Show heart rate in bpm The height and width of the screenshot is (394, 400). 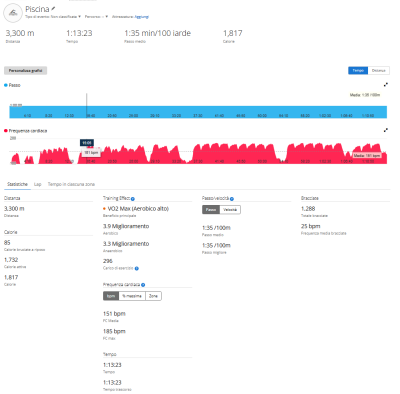pyautogui.click(x=111, y=296)
